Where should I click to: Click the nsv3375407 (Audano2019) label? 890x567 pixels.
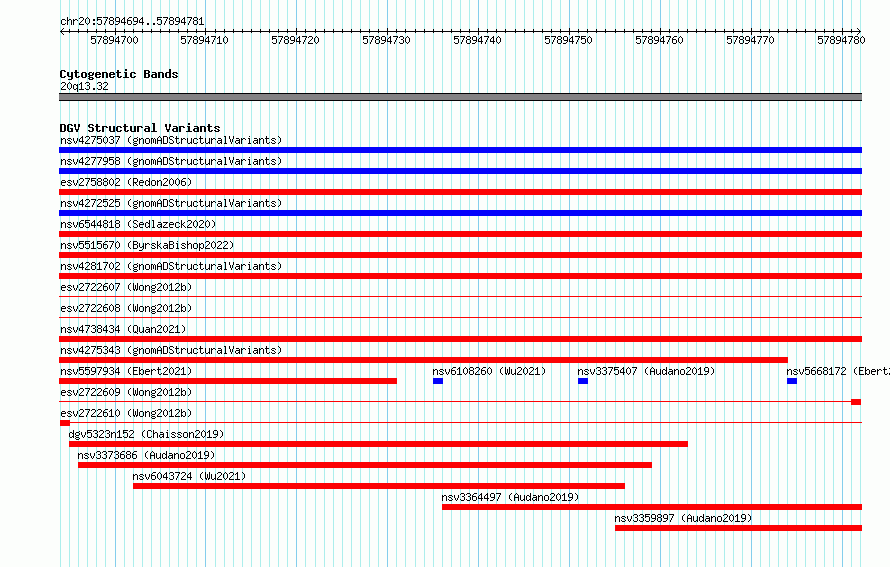(x=646, y=371)
